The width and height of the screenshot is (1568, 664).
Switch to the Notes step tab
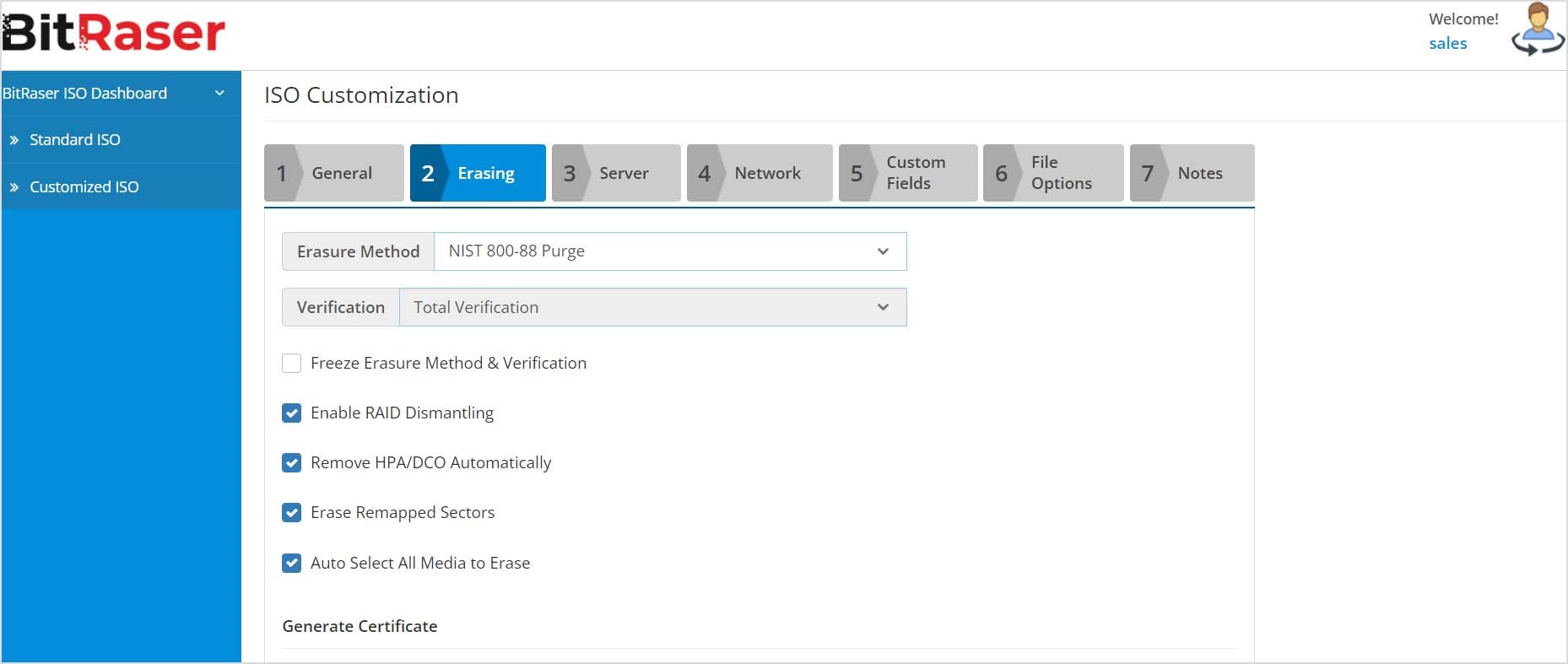[x=1192, y=173]
